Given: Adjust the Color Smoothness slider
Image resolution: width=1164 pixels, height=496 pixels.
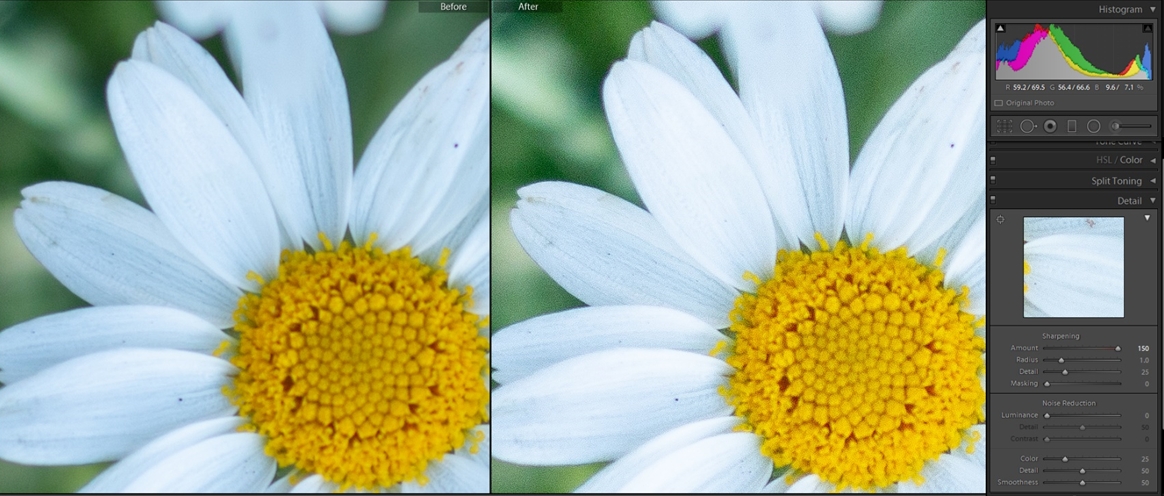Looking at the screenshot, I should [x=1082, y=483].
